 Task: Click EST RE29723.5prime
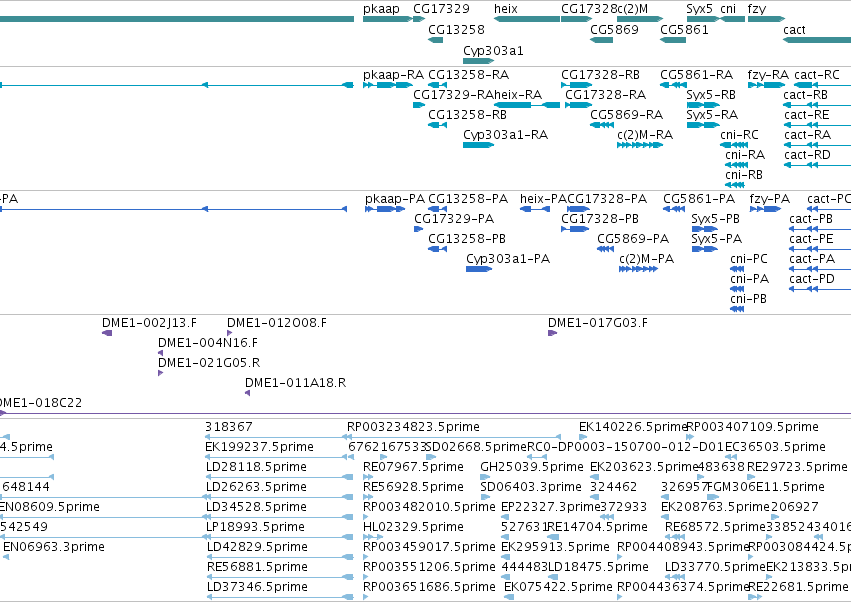click(751, 477)
